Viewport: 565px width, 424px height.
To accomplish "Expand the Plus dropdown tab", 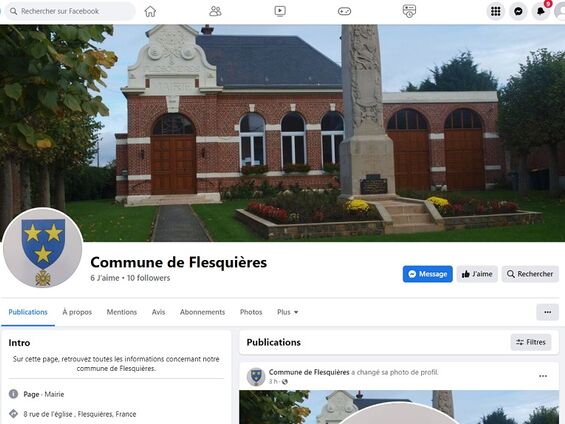I will coord(288,312).
